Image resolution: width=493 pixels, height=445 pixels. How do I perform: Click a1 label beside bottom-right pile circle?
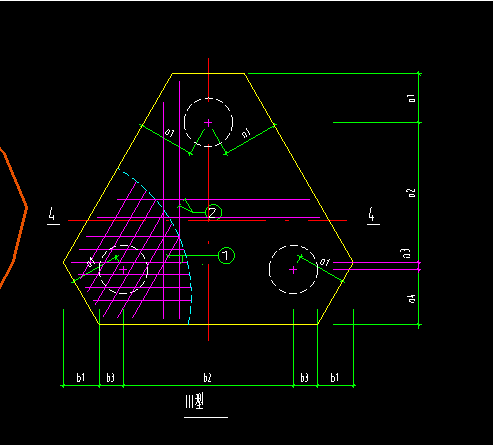pos(325,262)
